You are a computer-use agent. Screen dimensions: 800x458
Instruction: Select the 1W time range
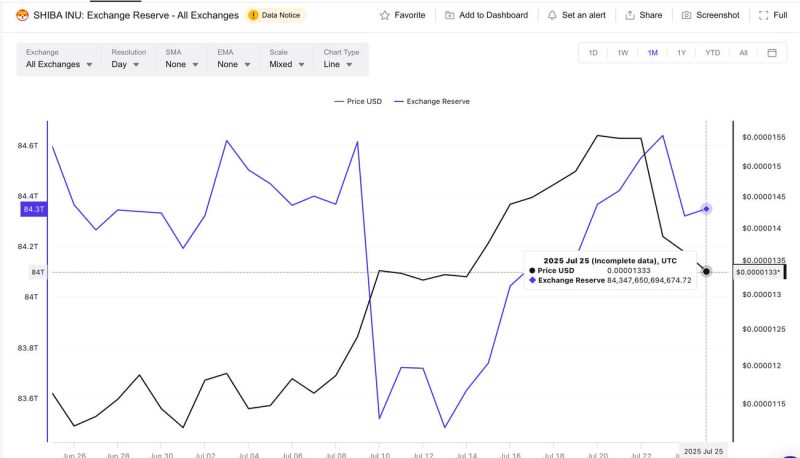pyautogui.click(x=622, y=53)
